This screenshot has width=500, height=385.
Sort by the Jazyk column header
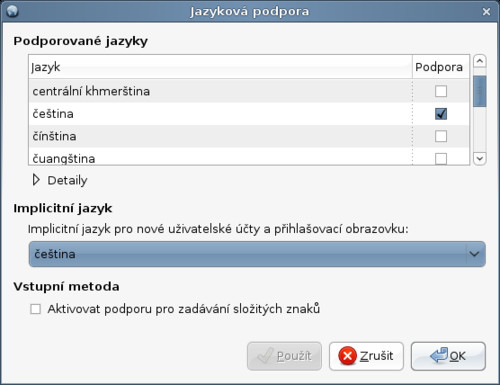pos(220,67)
